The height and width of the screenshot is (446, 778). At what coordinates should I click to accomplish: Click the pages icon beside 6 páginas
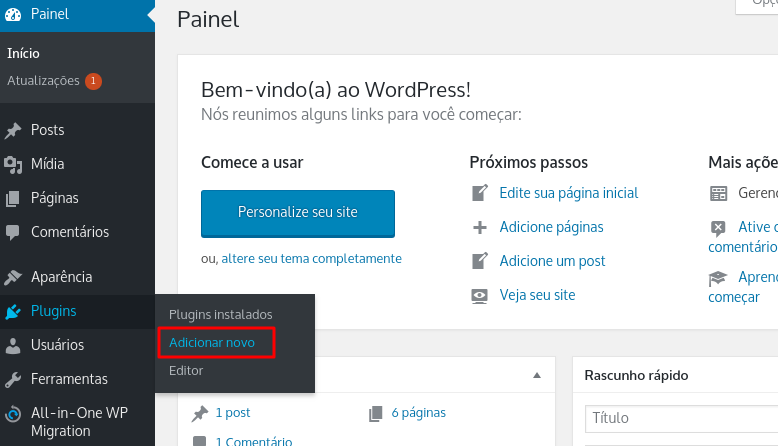(376, 413)
